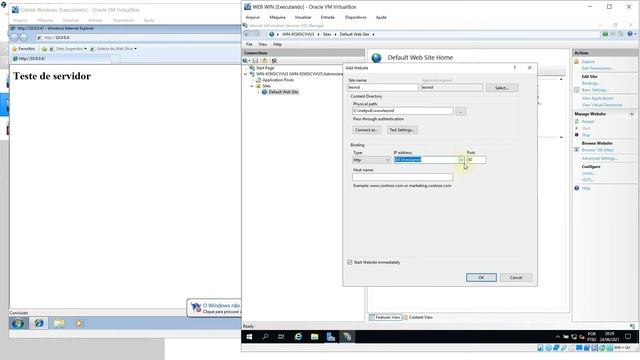
Task: Click View Applications link
Action: click(x=598, y=98)
